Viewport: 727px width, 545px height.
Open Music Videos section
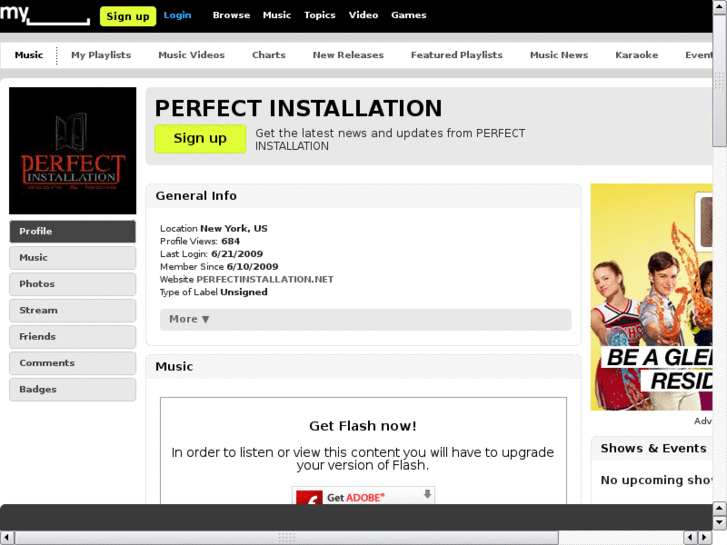(x=191, y=55)
